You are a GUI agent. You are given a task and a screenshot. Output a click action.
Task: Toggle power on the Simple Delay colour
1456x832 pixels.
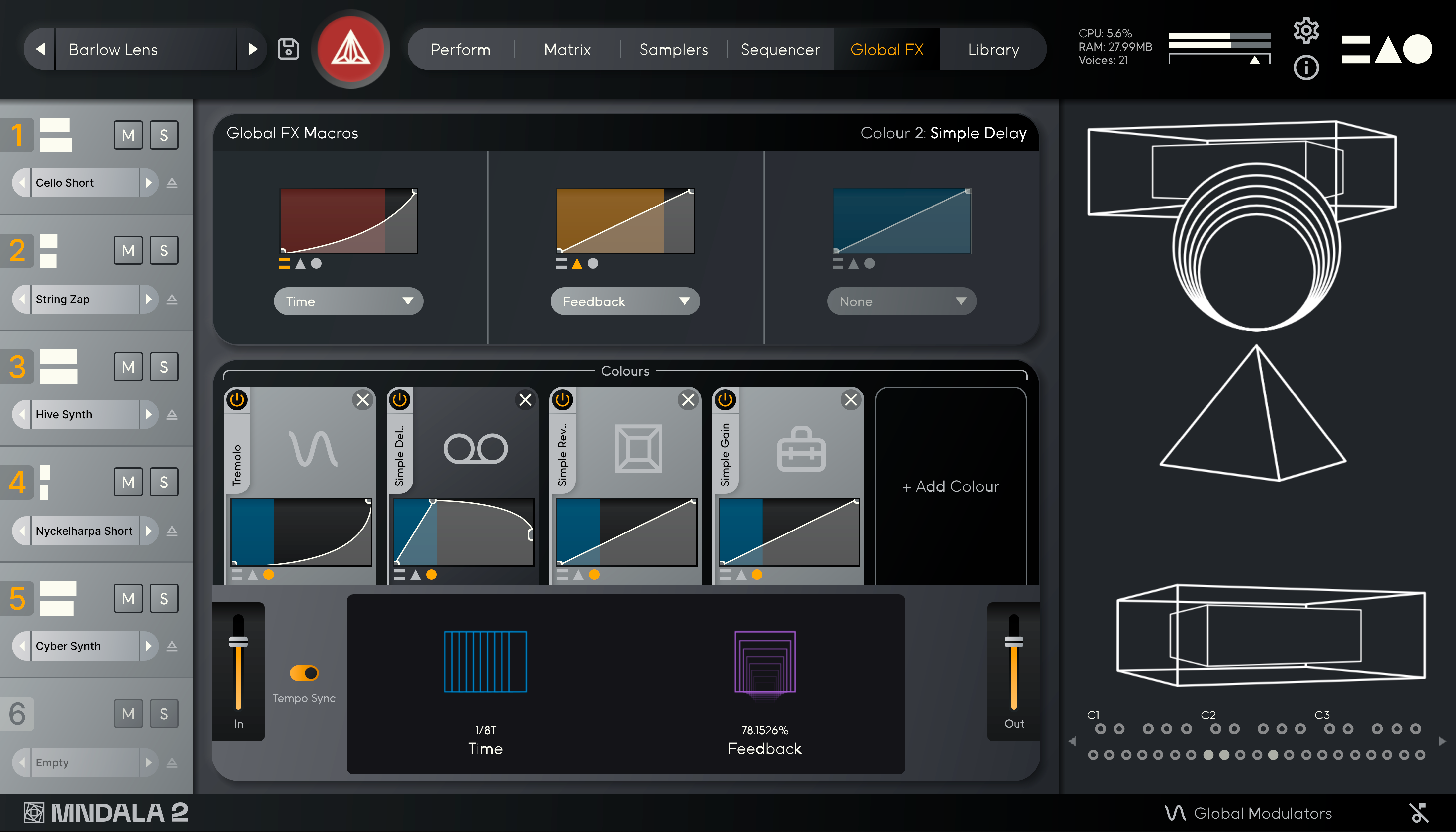point(400,400)
